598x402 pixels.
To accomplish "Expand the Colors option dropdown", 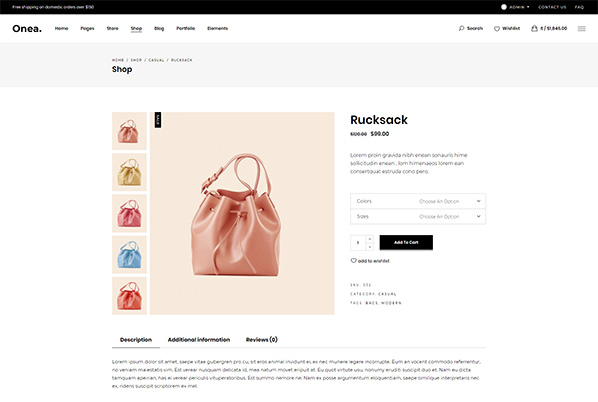I will click(418, 201).
